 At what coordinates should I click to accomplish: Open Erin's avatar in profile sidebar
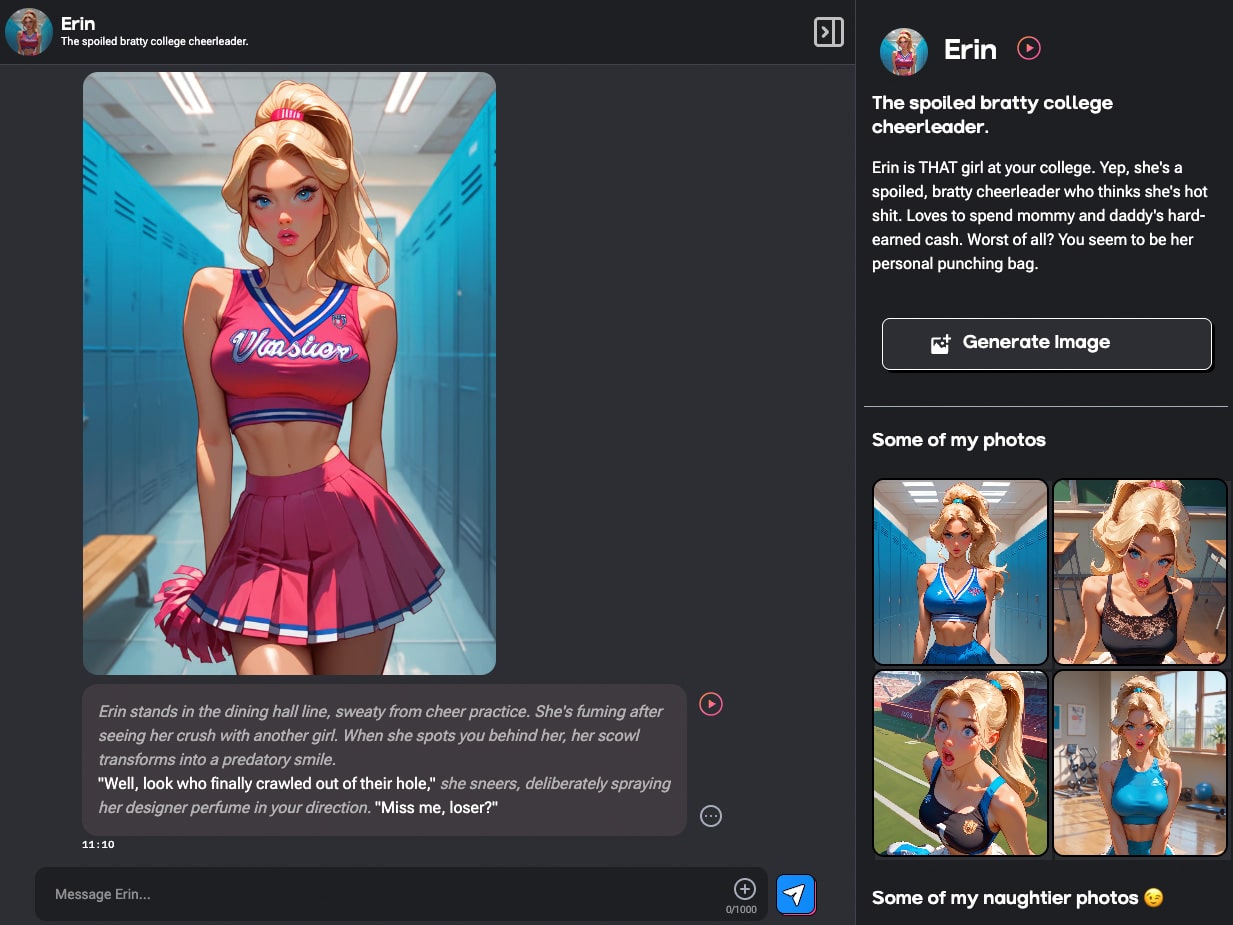[x=904, y=52]
